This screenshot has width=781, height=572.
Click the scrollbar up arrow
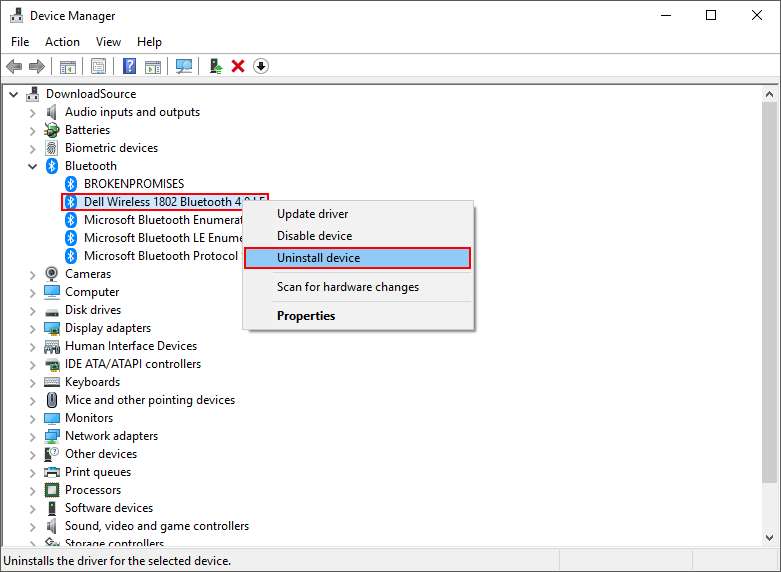[769, 94]
